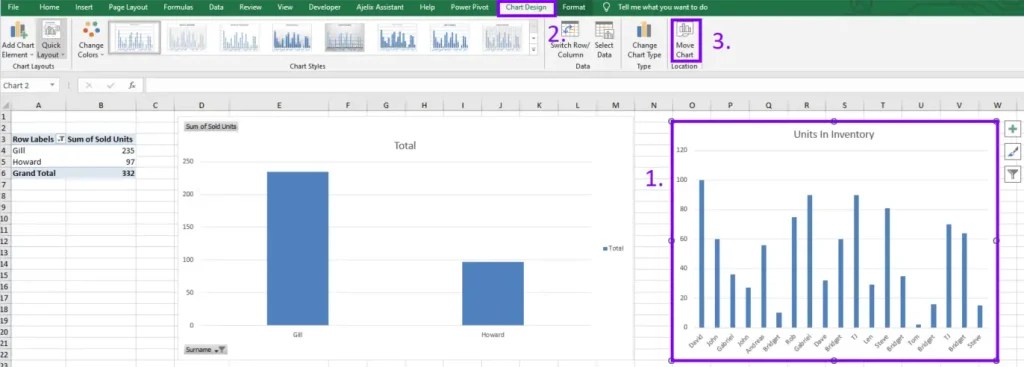
Task: Click Switch Row/Column in Data group
Action: tap(569, 40)
